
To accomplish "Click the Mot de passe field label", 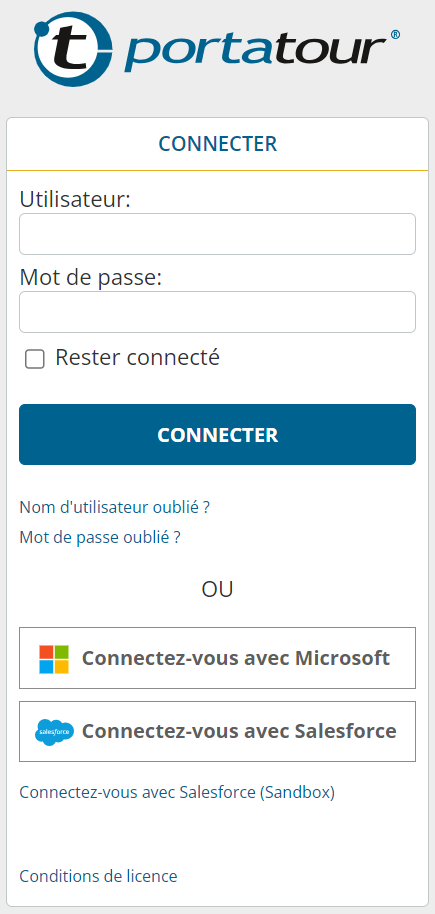I will click(90, 277).
